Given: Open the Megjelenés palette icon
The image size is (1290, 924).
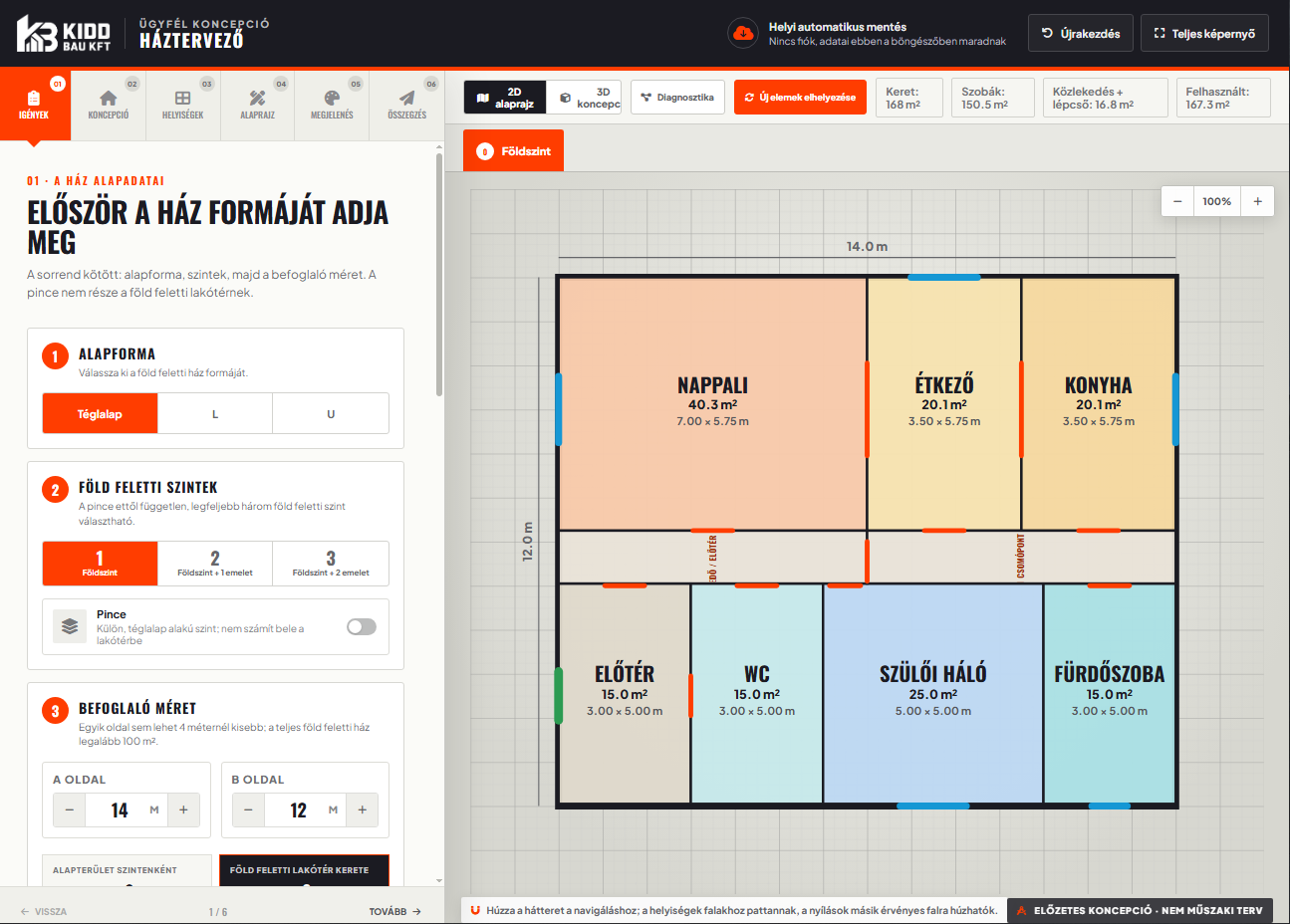Looking at the screenshot, I should [332, 98].
